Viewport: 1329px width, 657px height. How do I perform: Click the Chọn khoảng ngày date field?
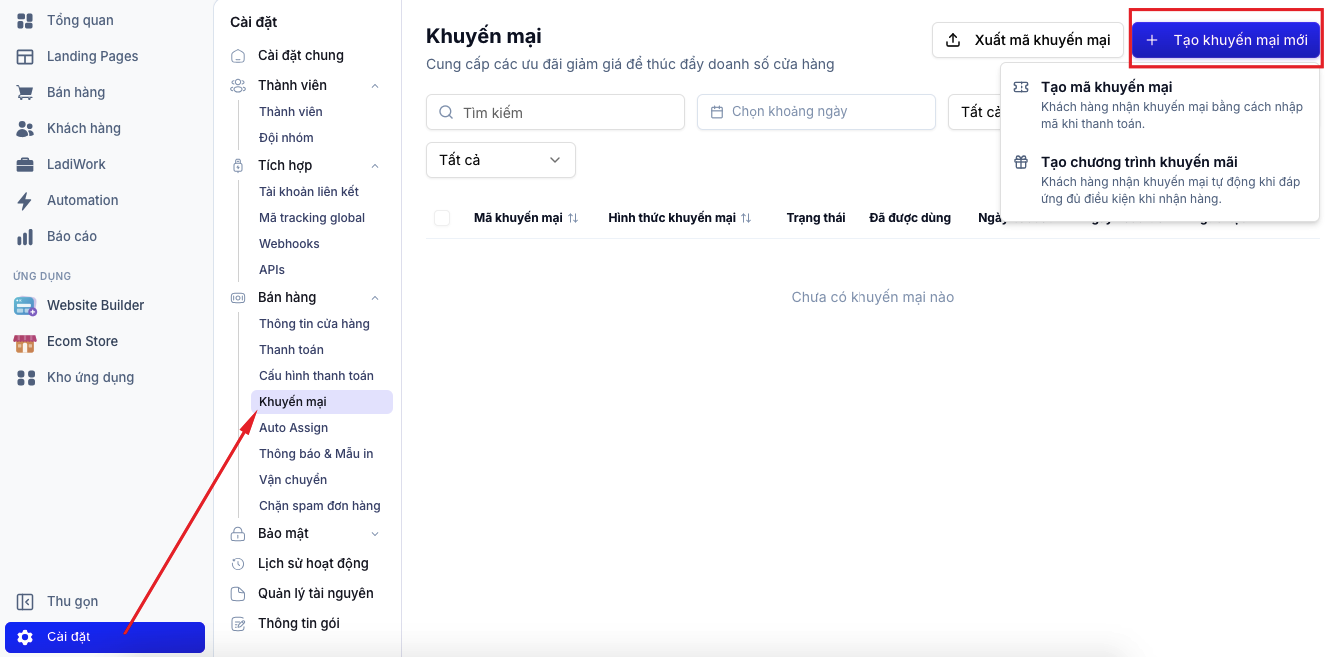pyautogui.click(x=816, y=112)
